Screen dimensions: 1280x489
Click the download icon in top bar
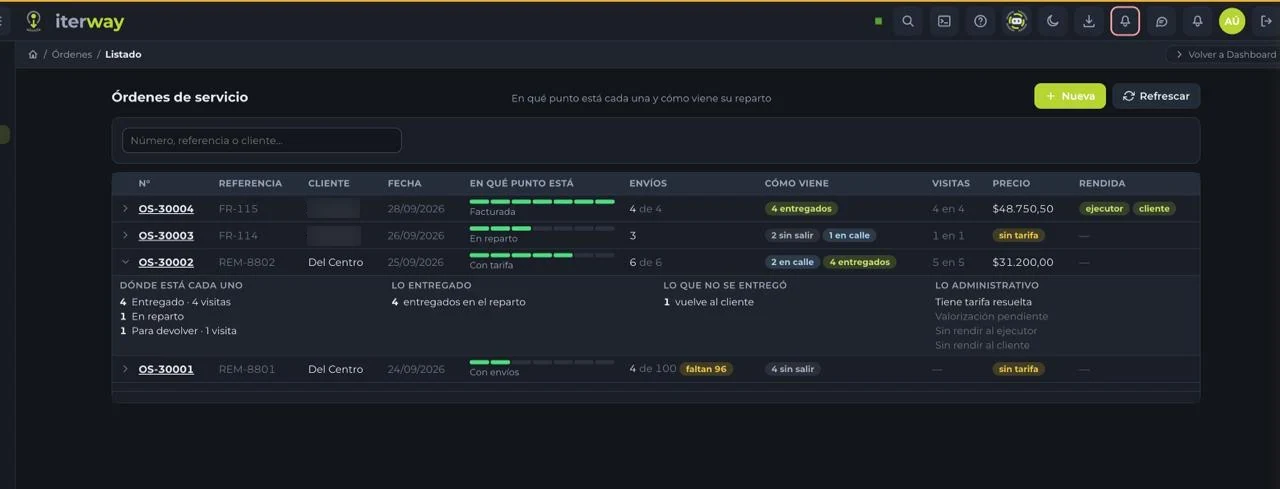tap(1089, 21)
